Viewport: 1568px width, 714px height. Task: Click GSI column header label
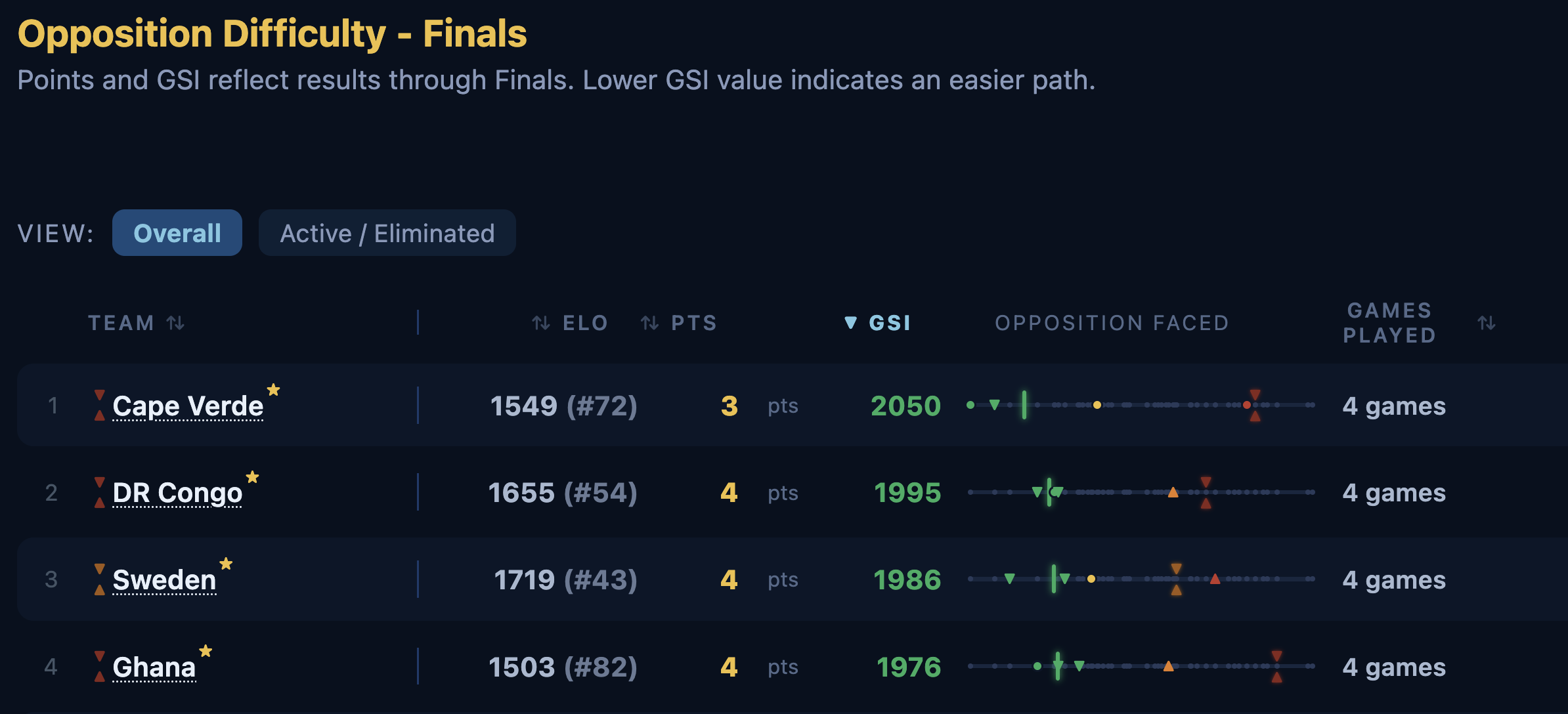(x=890, y=323)
